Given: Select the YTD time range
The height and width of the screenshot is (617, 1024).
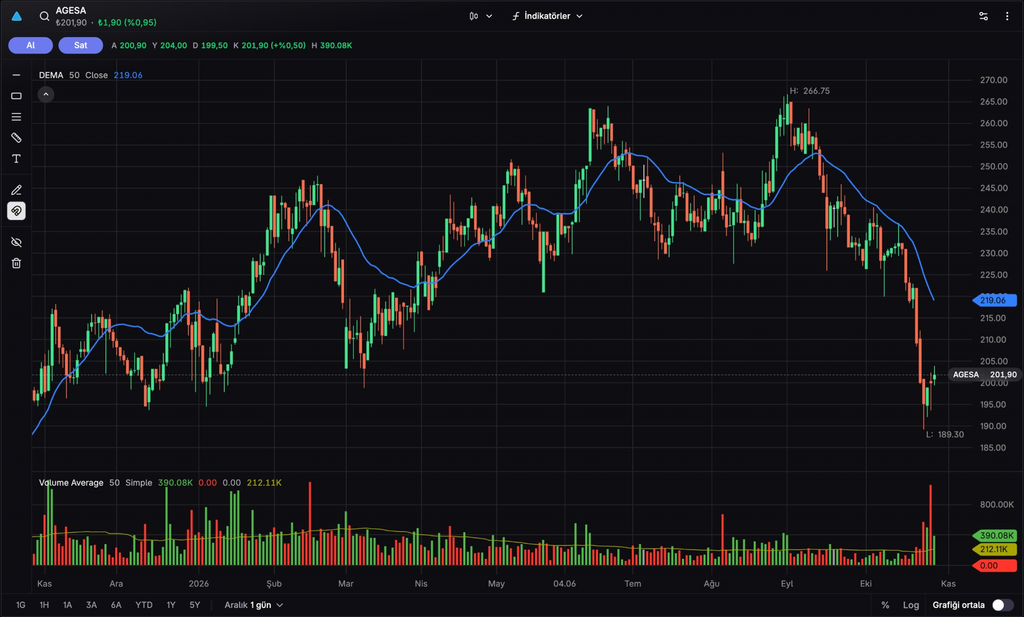Looking at the screenshot, I should tap(144, 605).
